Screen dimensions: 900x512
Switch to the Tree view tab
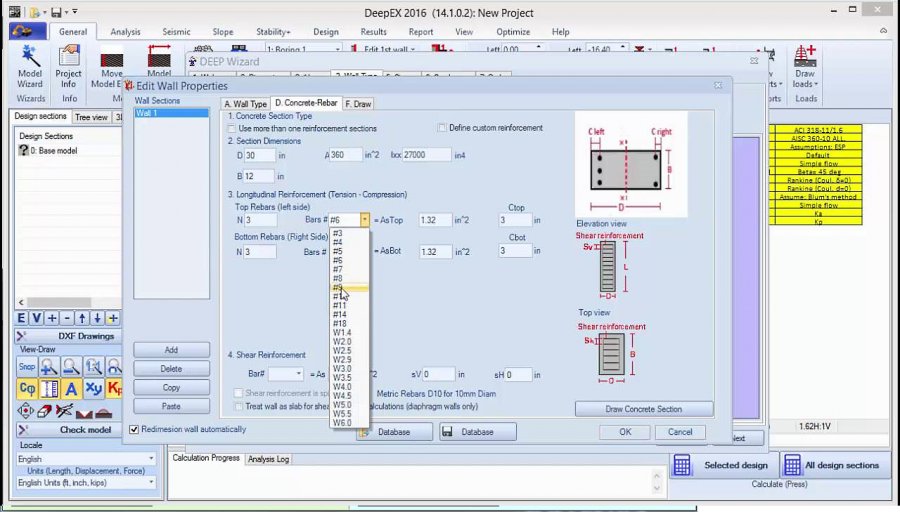coord(91,117)
